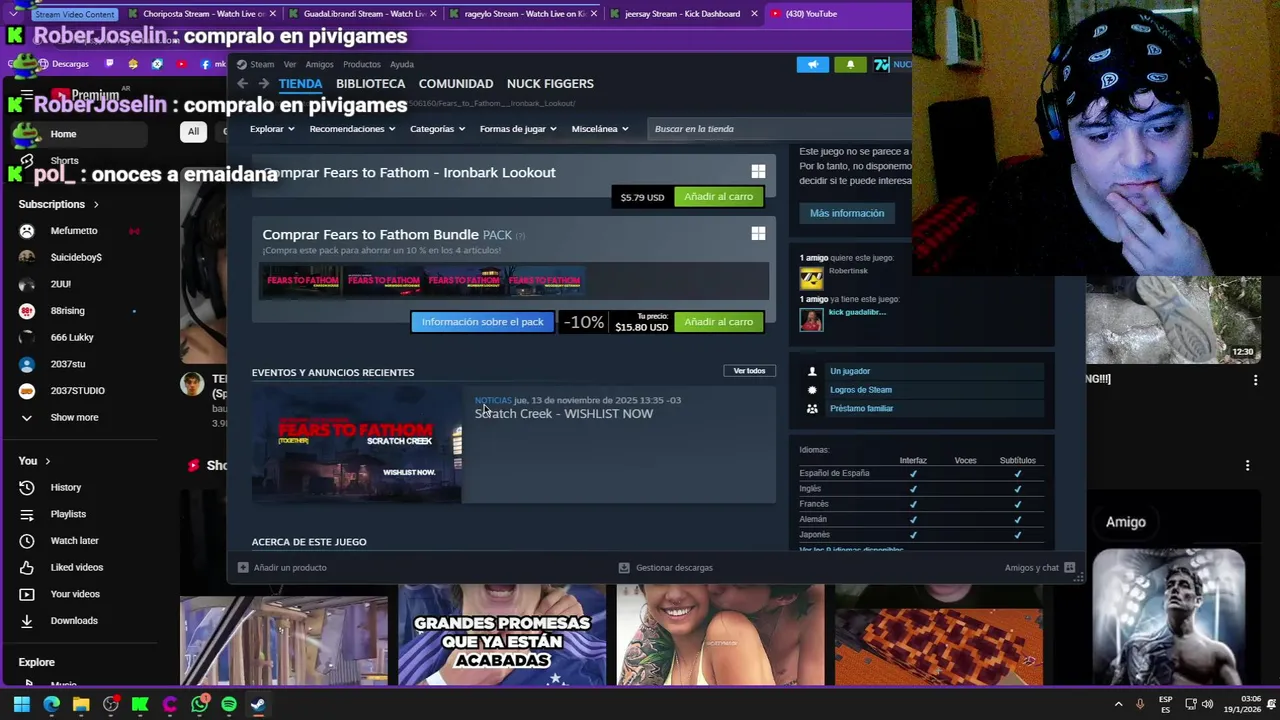
Task: Open the Ayuda menu in Steam
Action: [402, 64]
